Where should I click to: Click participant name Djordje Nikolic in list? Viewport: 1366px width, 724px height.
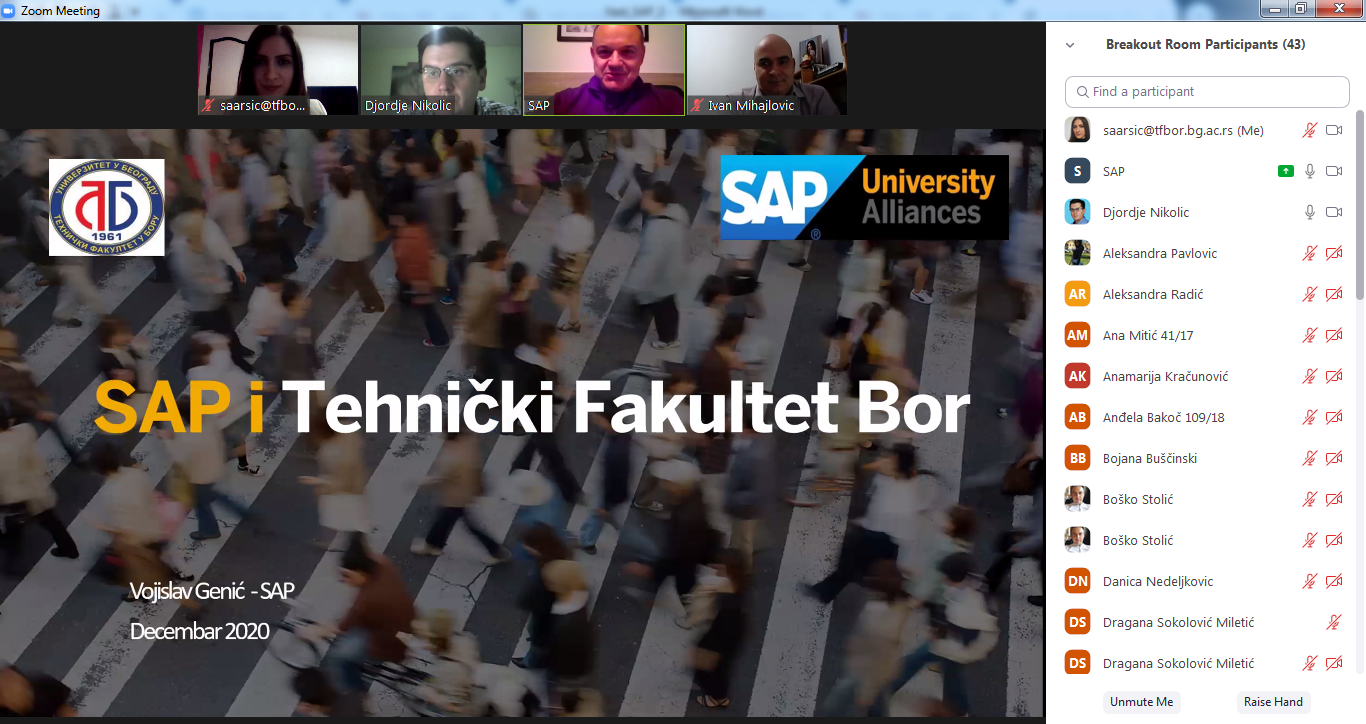[x=1146, y=212]
